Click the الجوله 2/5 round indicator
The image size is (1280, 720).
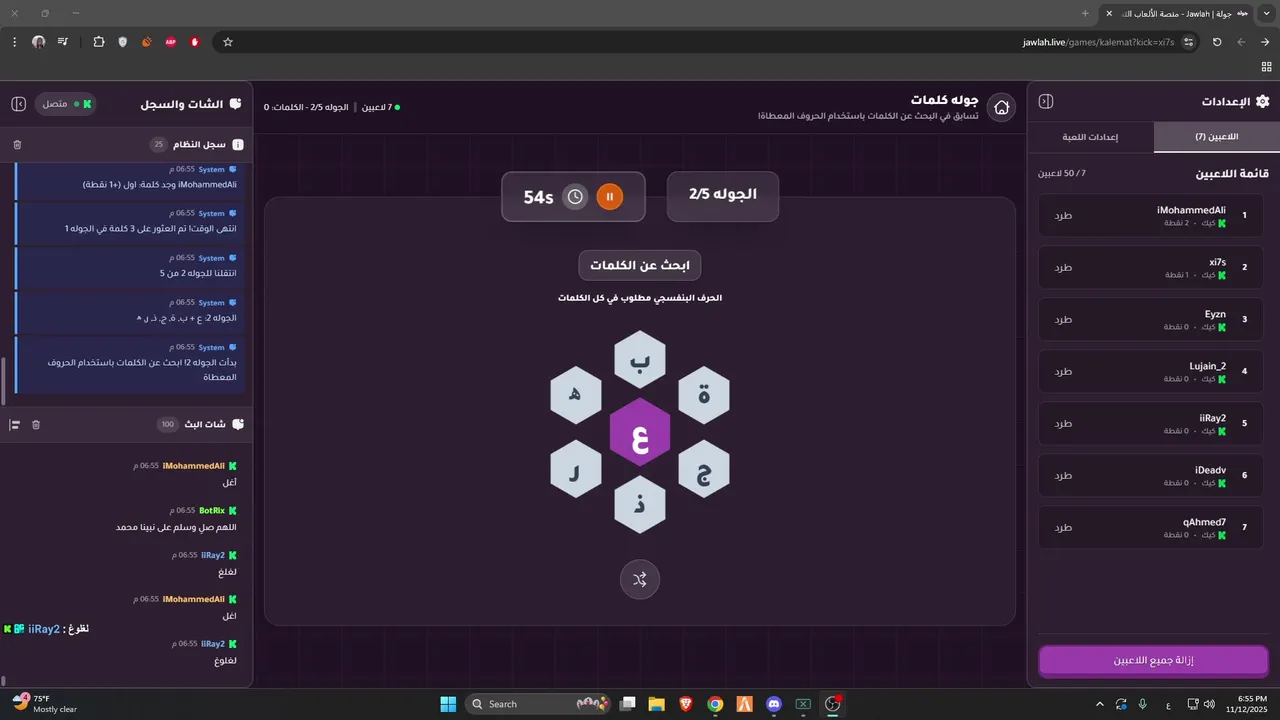click(x=723, y=195)
